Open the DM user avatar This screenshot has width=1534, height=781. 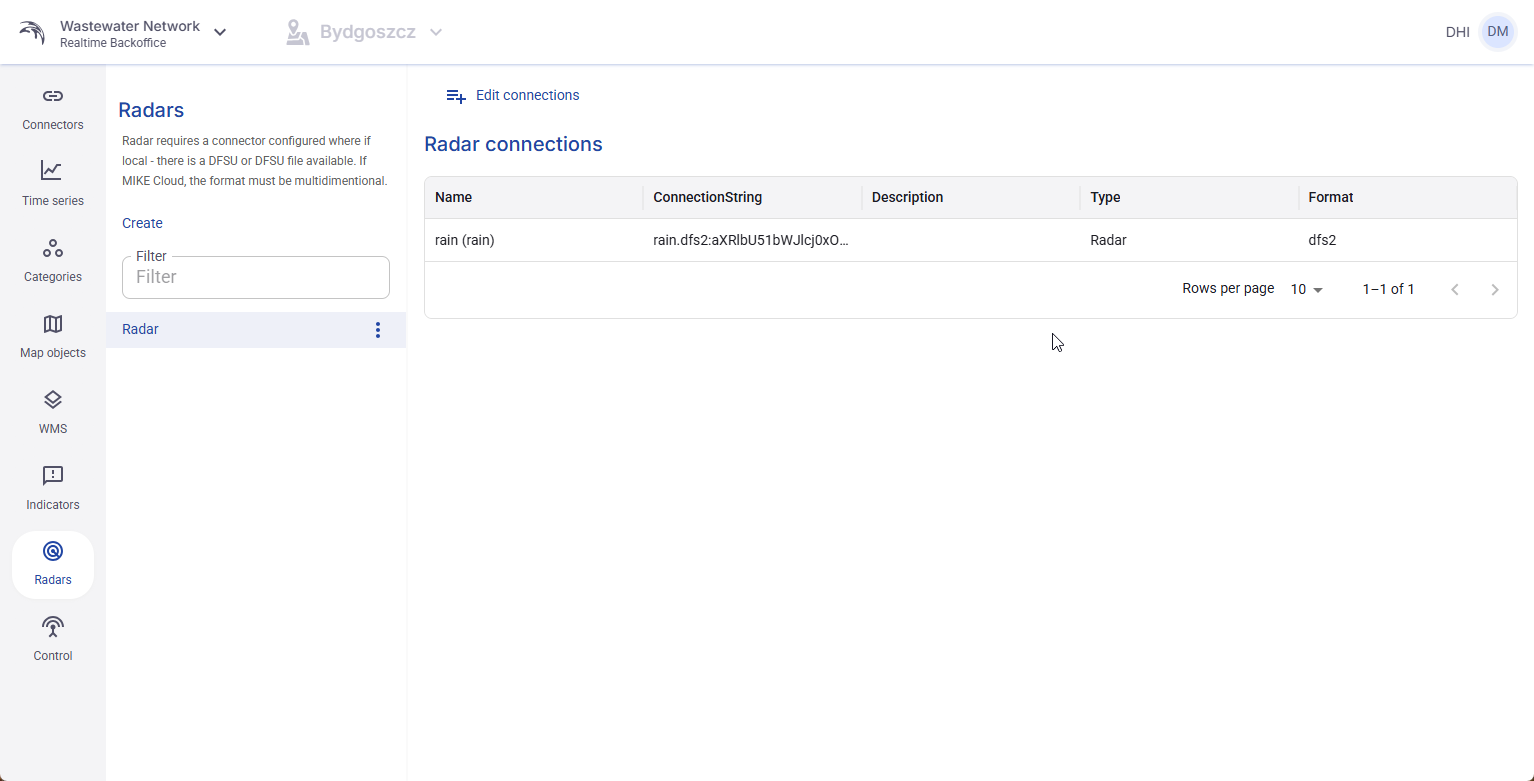(x=1497, y=32)
